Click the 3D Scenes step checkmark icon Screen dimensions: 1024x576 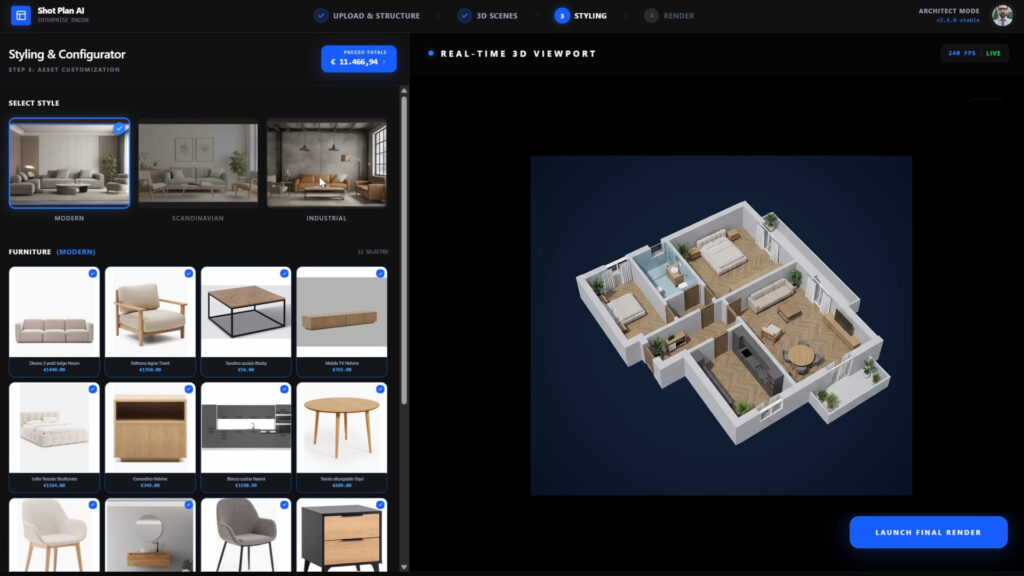pyautogui.click(x=465, y=16)
